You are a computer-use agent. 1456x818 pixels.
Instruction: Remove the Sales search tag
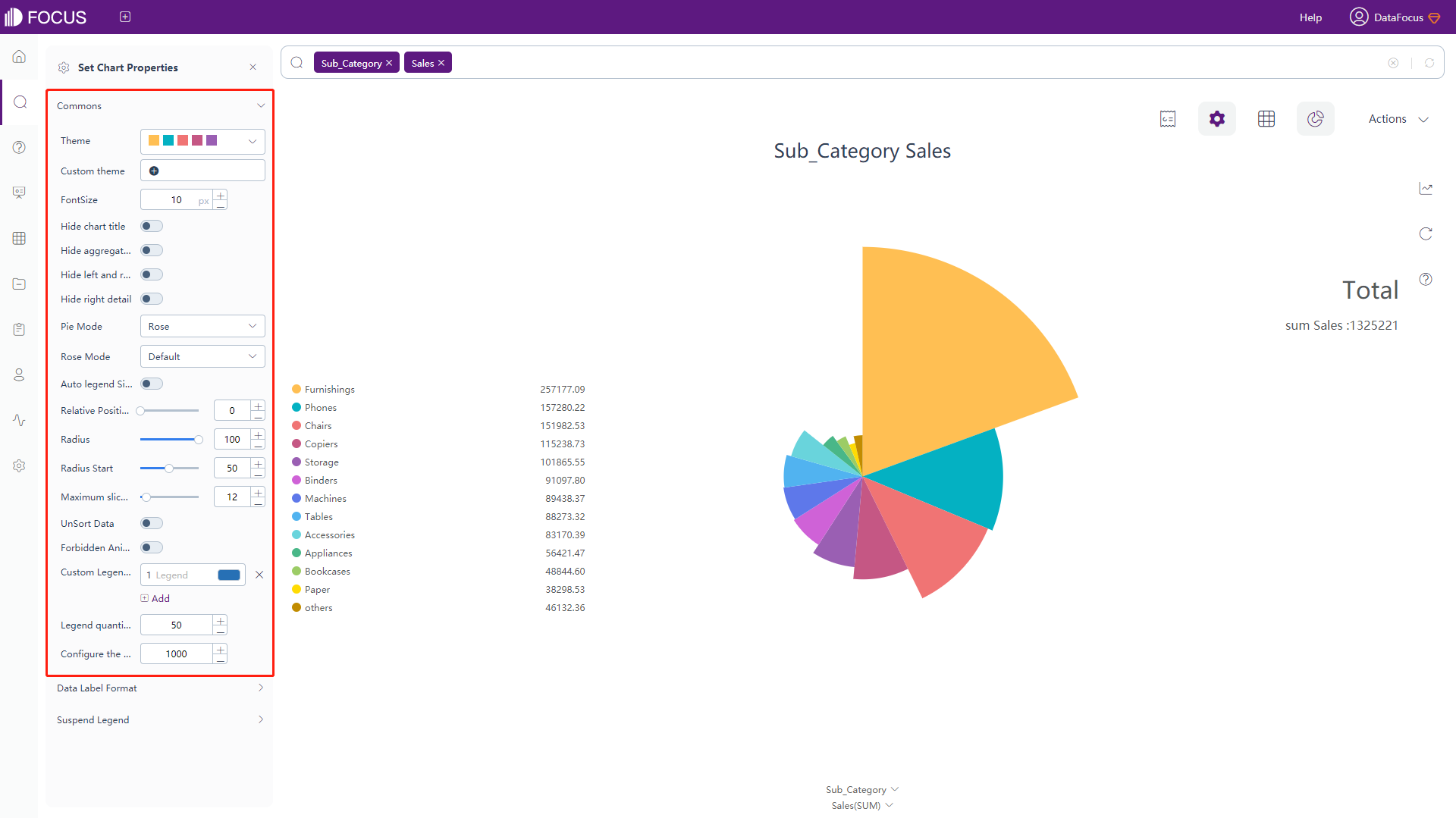point(441,63)
